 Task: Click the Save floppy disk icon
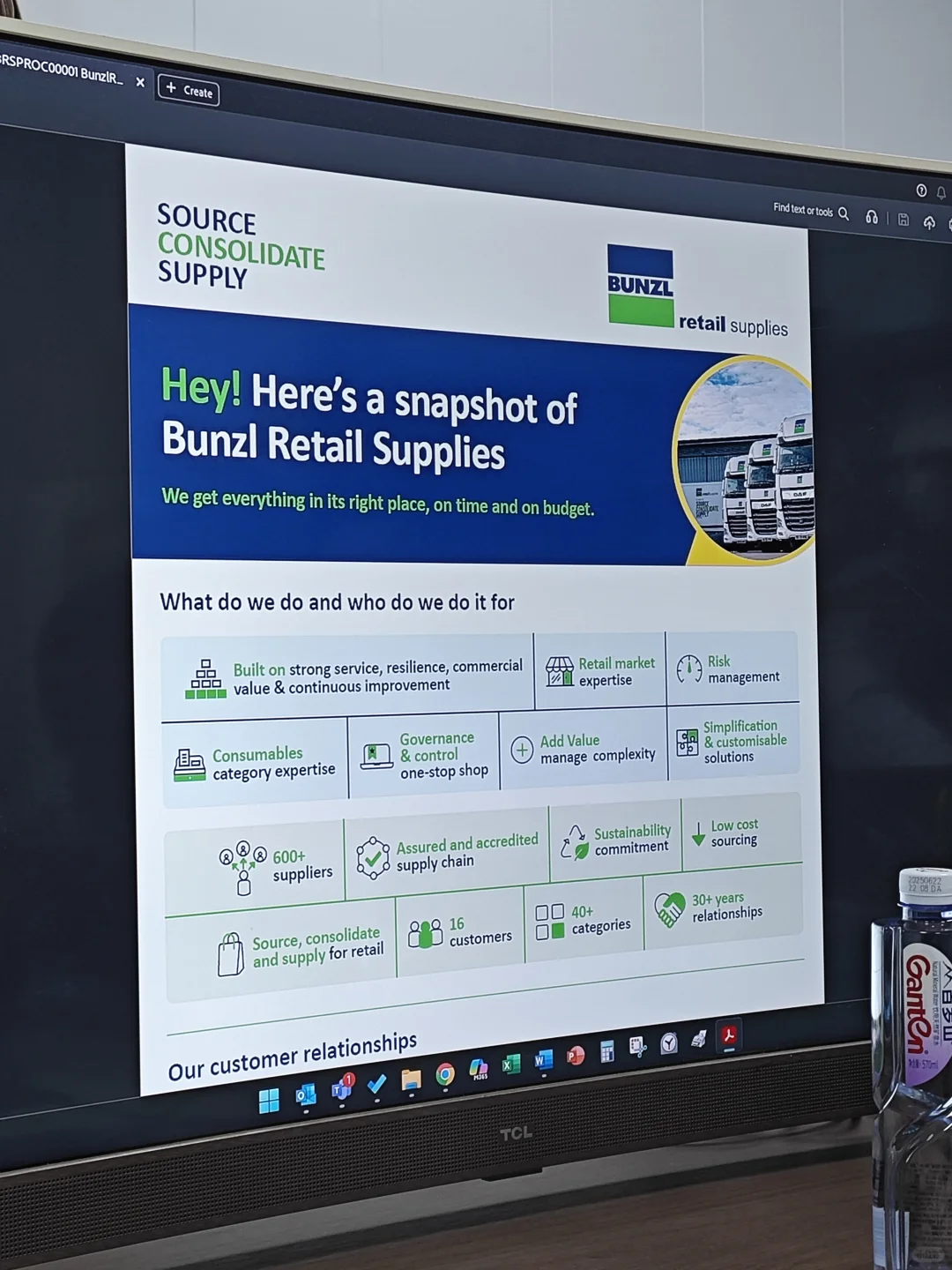point(904,220)
